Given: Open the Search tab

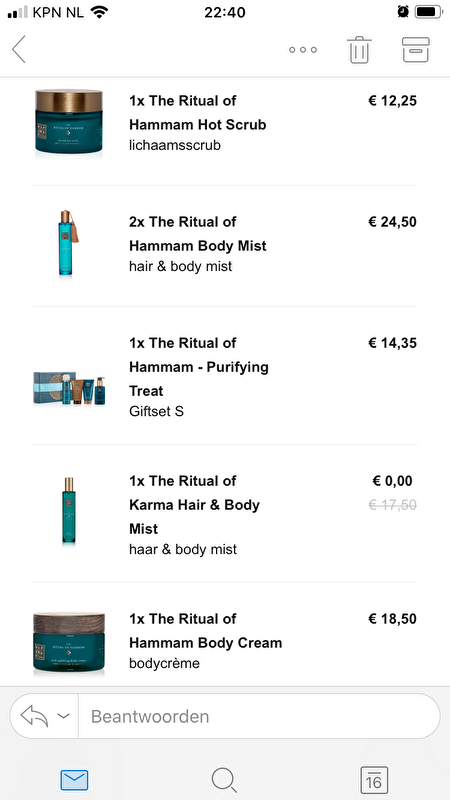Looking at the screenshot, I should click(224, 781).
